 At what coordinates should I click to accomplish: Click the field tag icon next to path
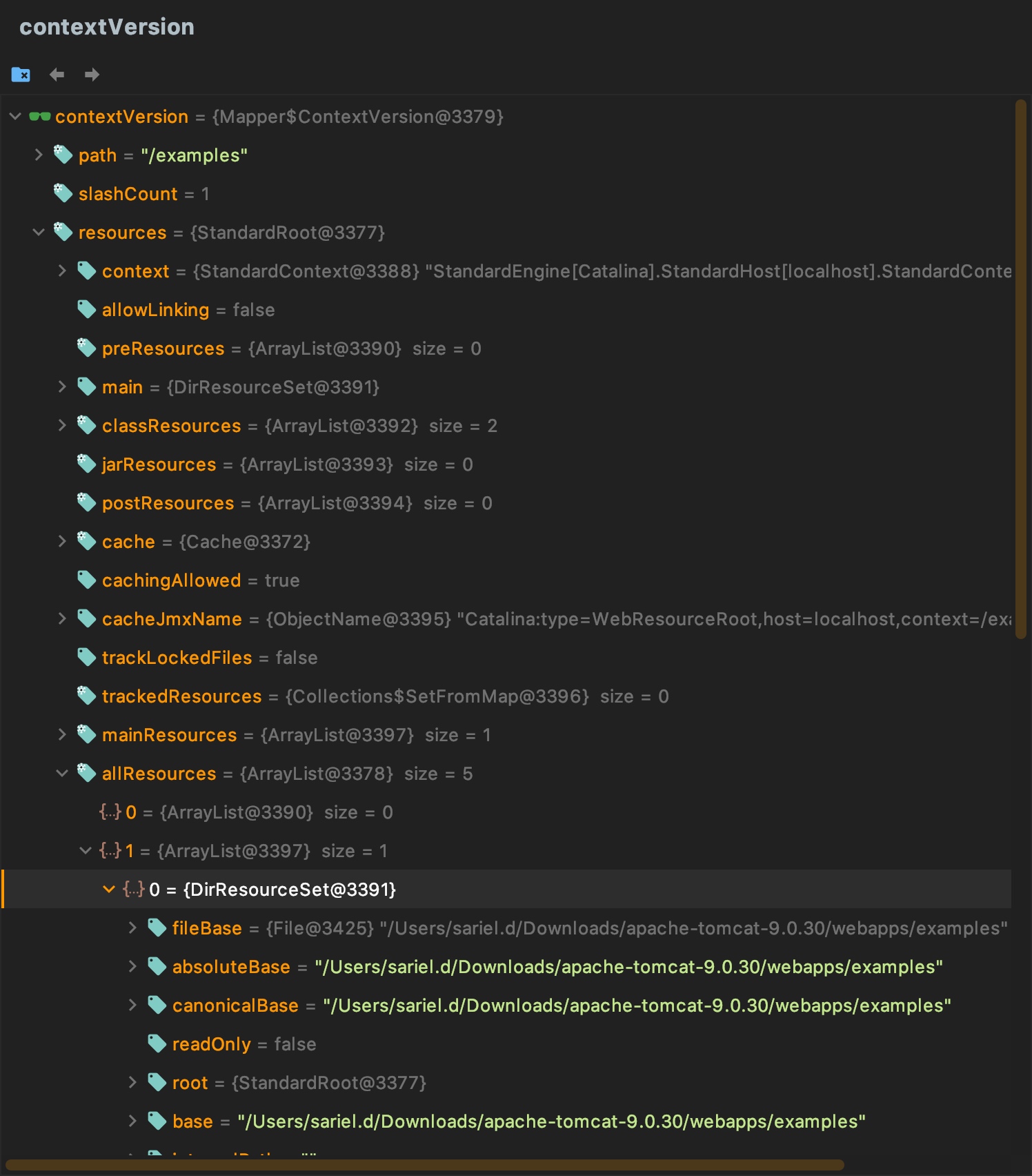[x=63, y=155]
